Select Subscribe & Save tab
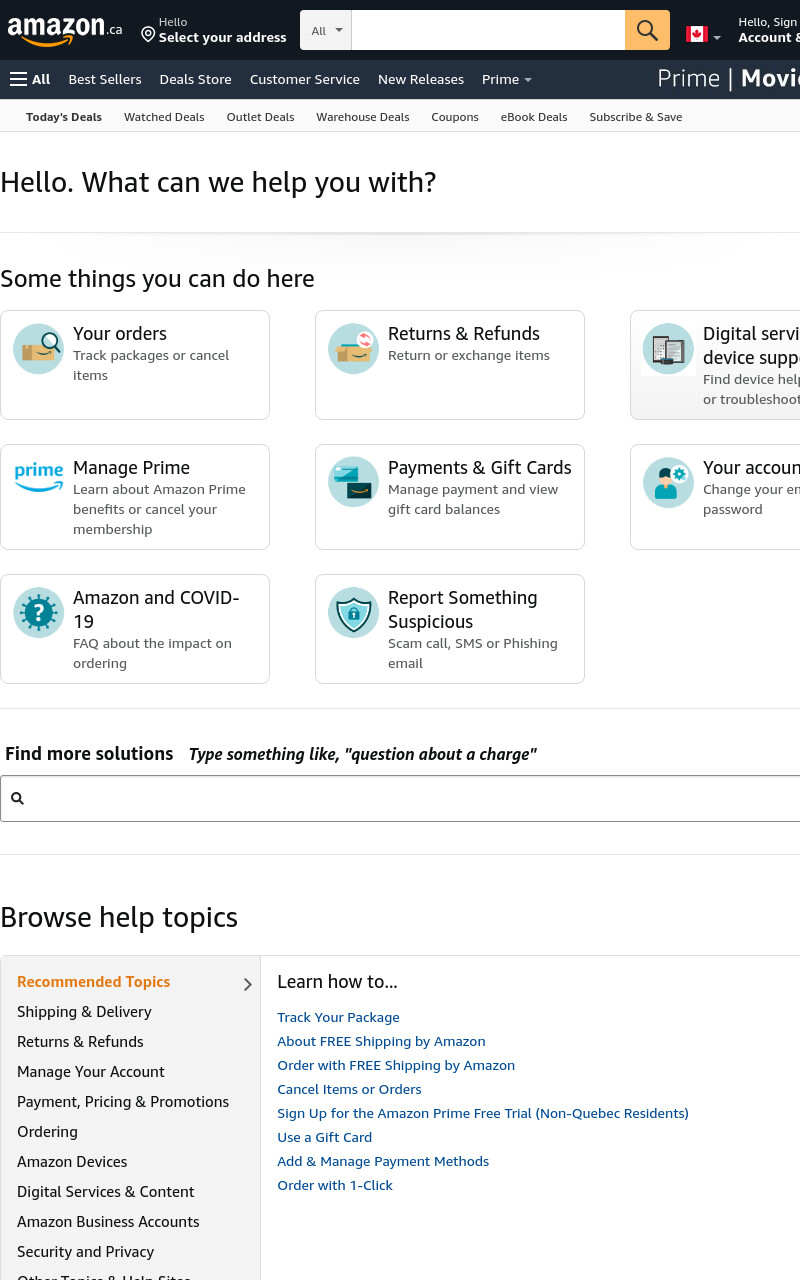 tap(636, 117)
